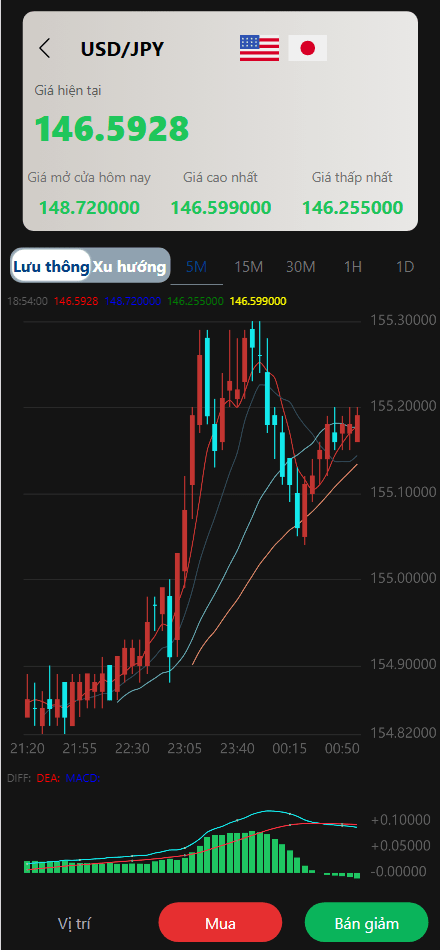Click the opening price 148.720000
The height and width of the screenshot is (950, 440).
point(89,208)
